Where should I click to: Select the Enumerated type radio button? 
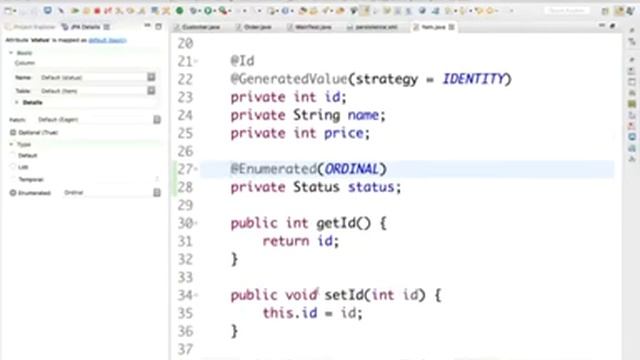13,193
